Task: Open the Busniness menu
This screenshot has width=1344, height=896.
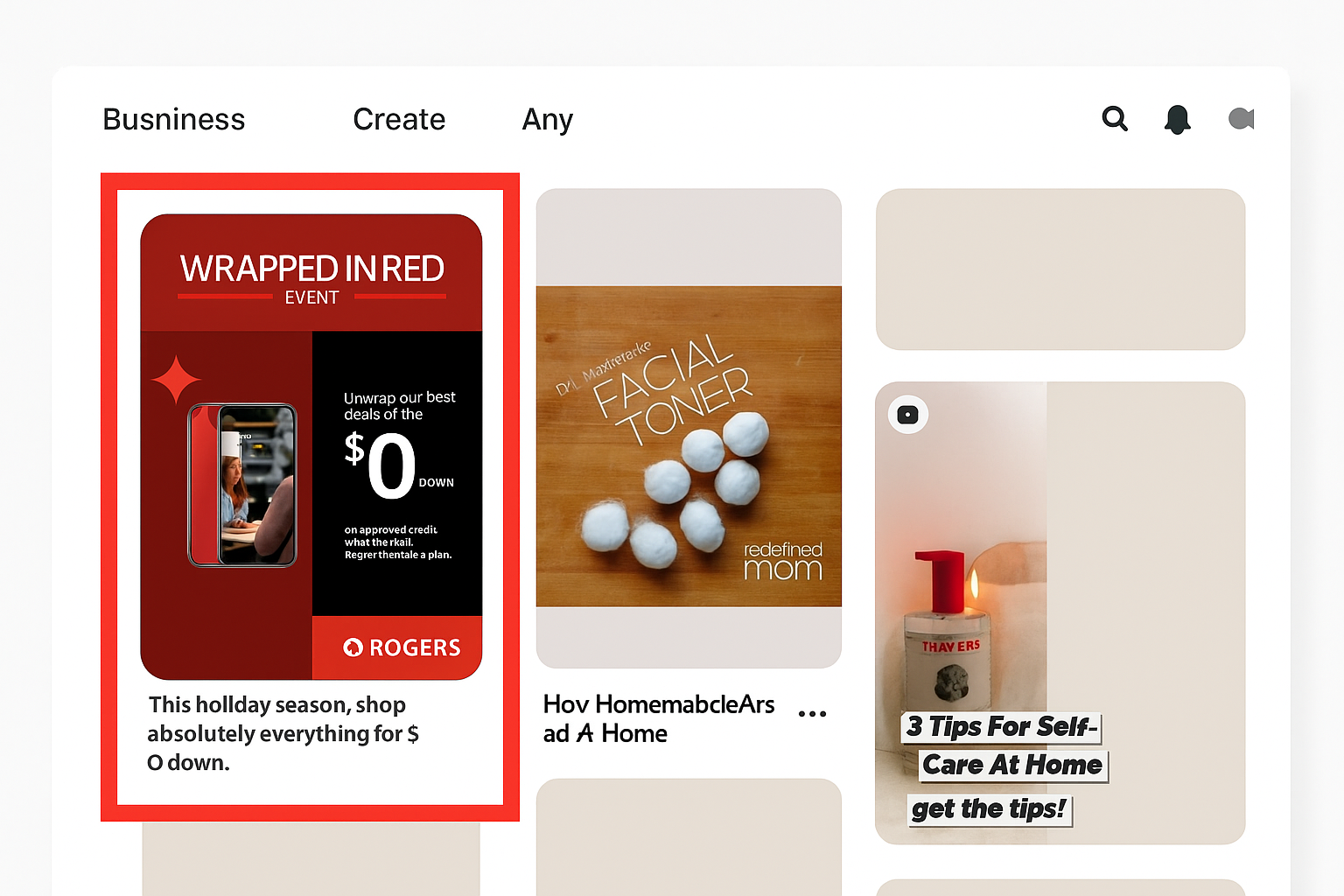Action: pyautogui.click(x=174, y=119)
